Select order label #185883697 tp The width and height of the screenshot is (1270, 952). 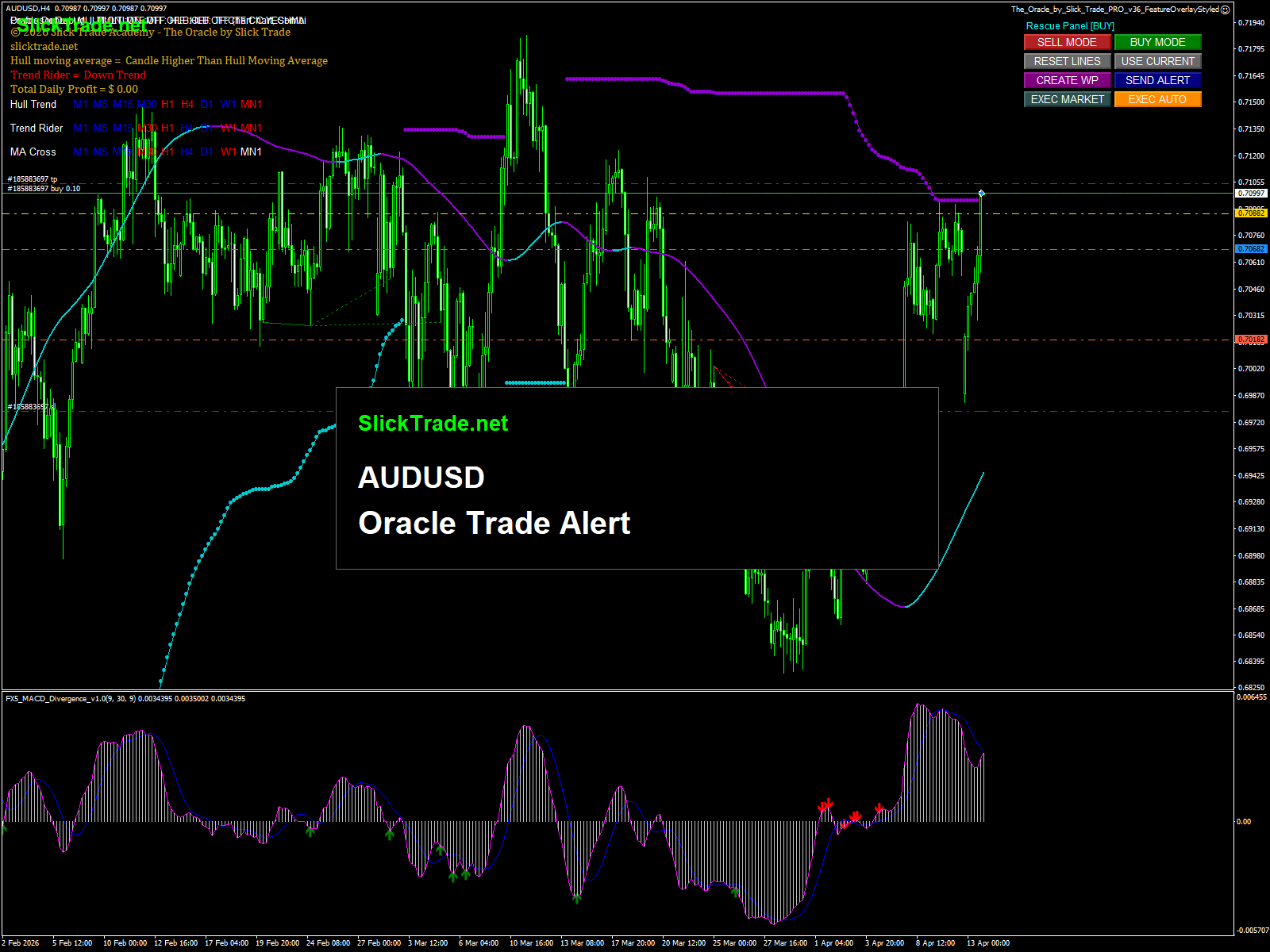pyautogui.click(x=33, y=179)
